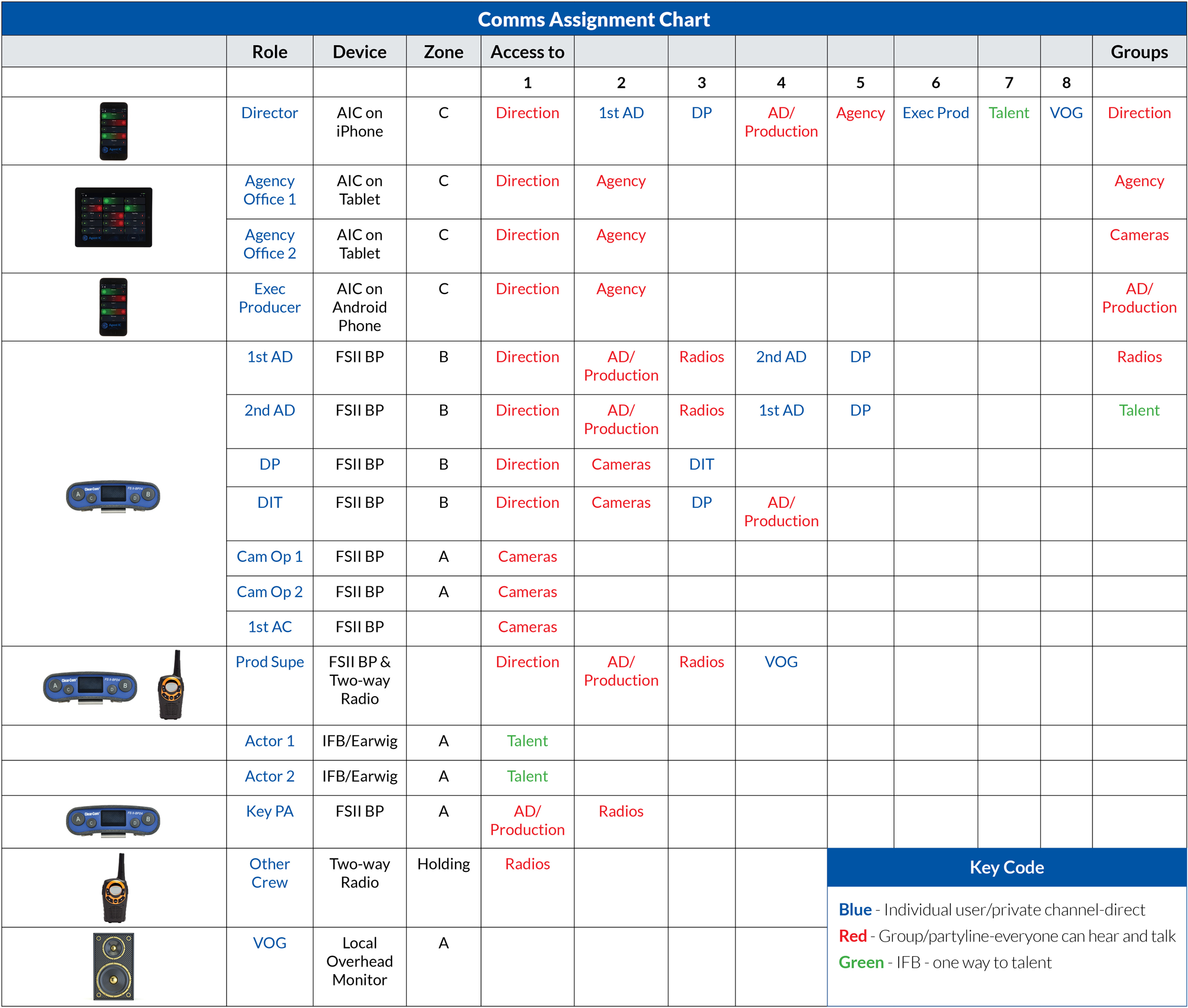Click the VOG overhead speaker image

(113, 966)
